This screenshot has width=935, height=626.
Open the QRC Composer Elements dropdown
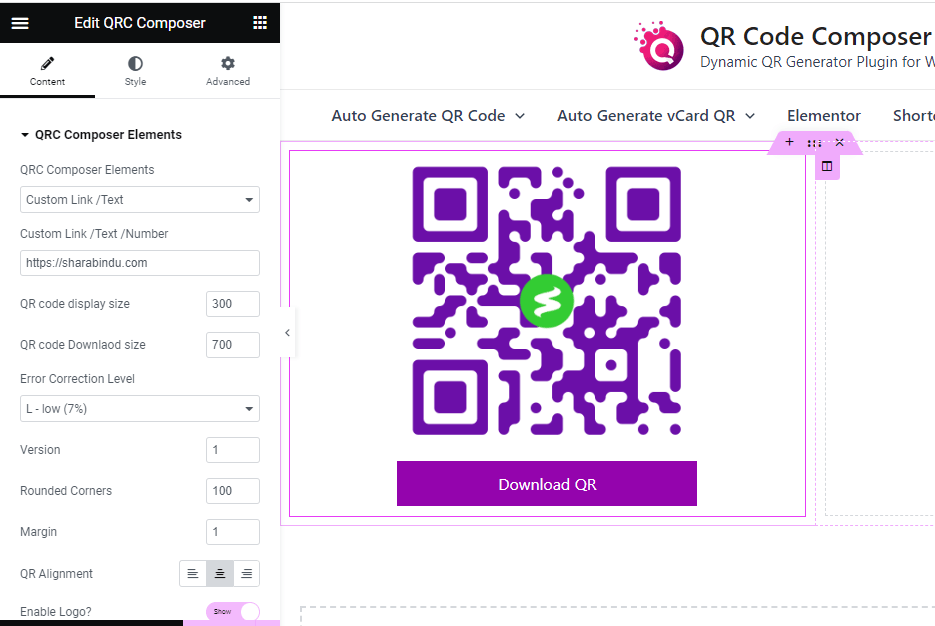click(139, 200)
